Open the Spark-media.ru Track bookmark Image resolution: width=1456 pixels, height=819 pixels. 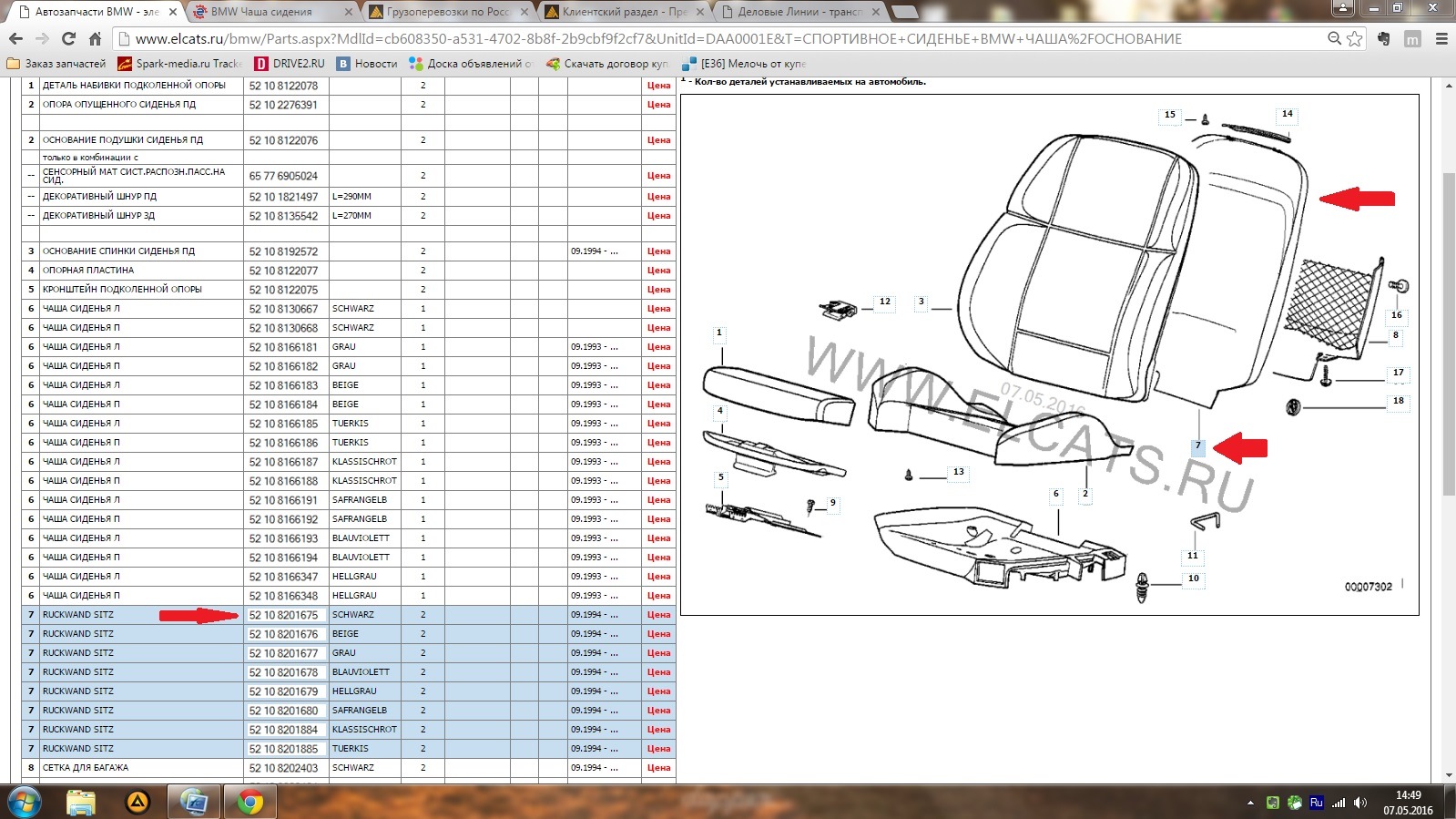(180, 64)
